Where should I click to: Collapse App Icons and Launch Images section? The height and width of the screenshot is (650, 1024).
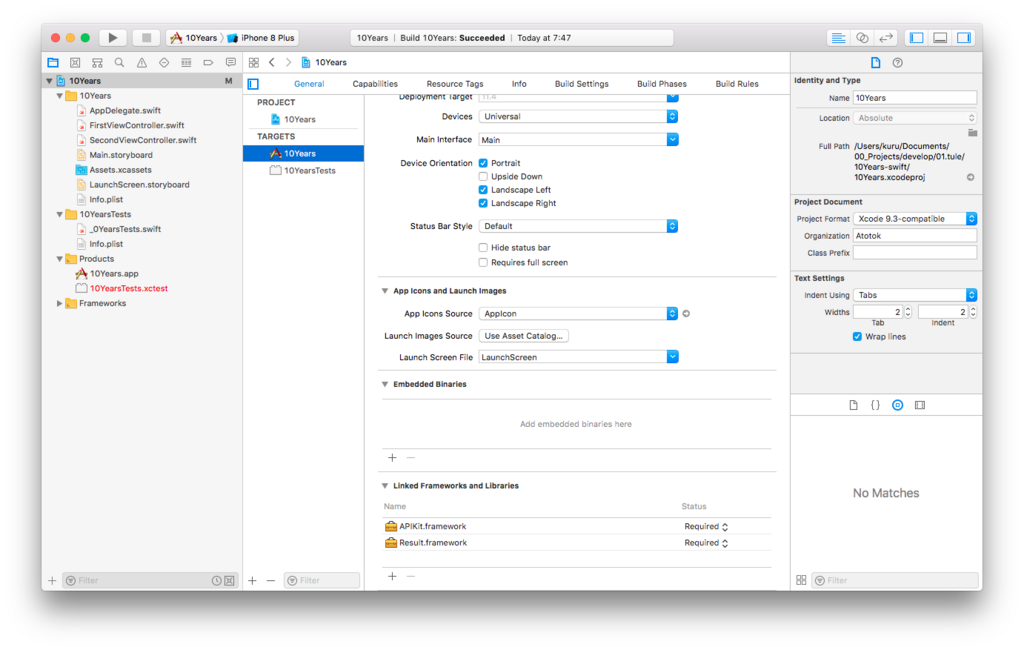pos(385,291)
